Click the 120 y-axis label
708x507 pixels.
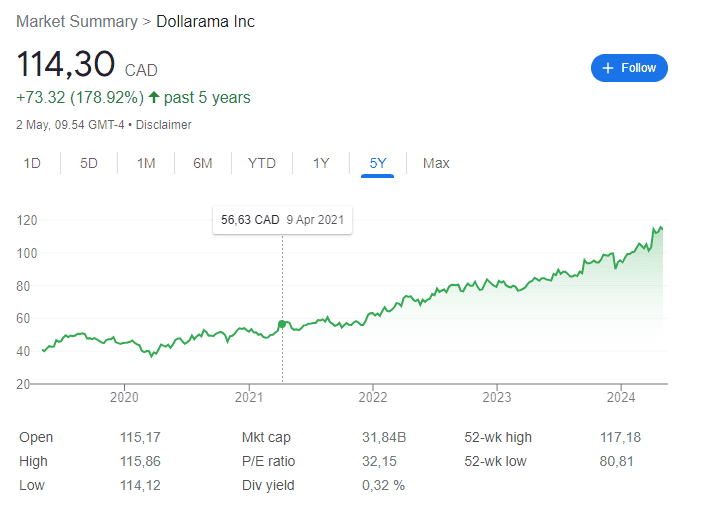tap(27, 220)
